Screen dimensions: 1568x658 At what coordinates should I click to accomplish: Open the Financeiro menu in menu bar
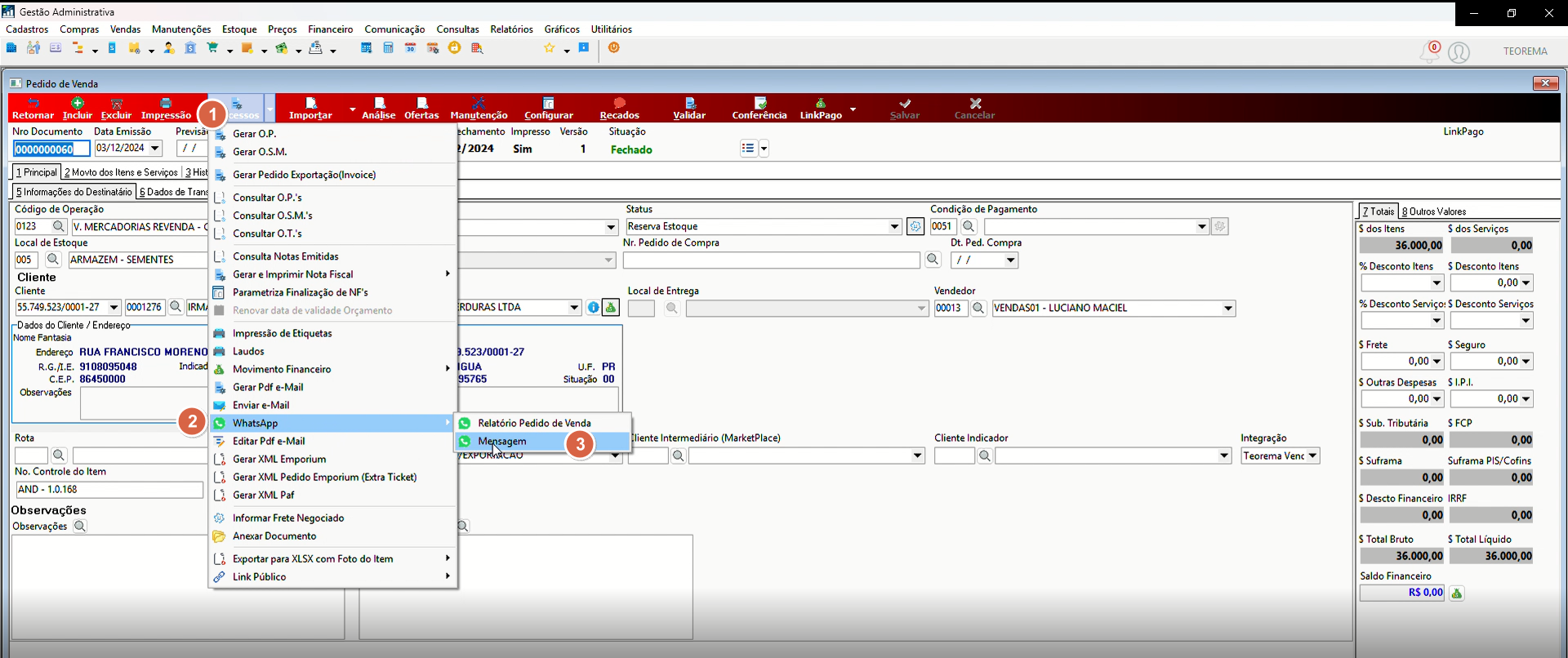pyautogui.click(x=330, y=29)
